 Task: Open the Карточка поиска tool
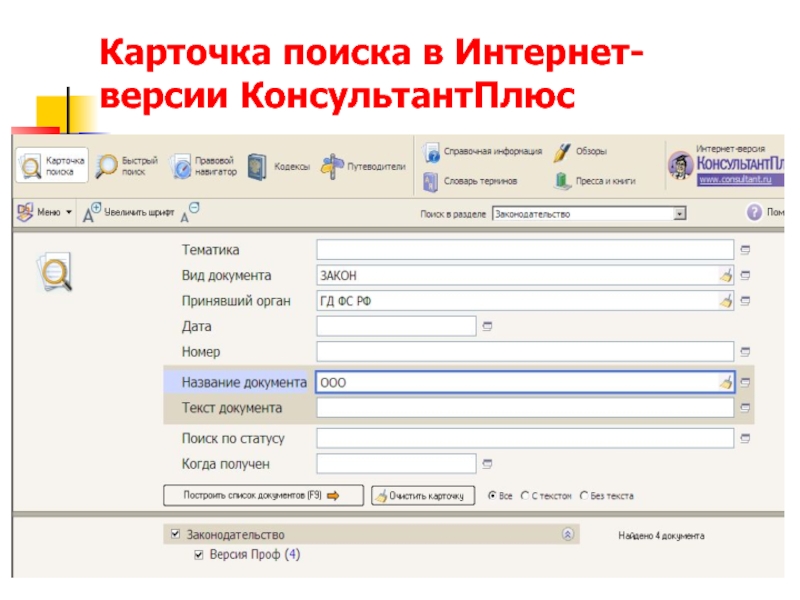pos(52,165)
